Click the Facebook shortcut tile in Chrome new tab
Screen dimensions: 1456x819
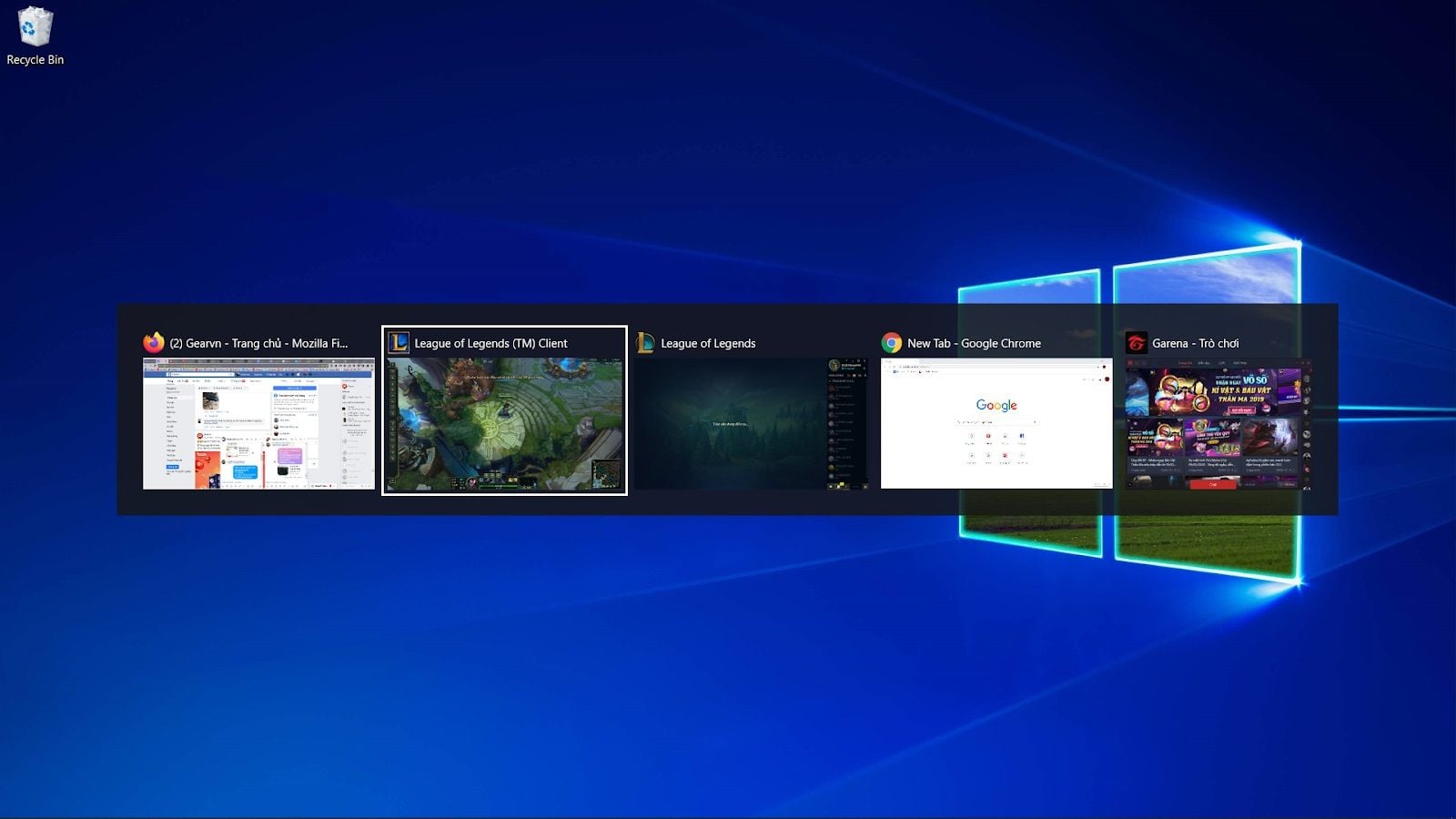coord(1022,436)
